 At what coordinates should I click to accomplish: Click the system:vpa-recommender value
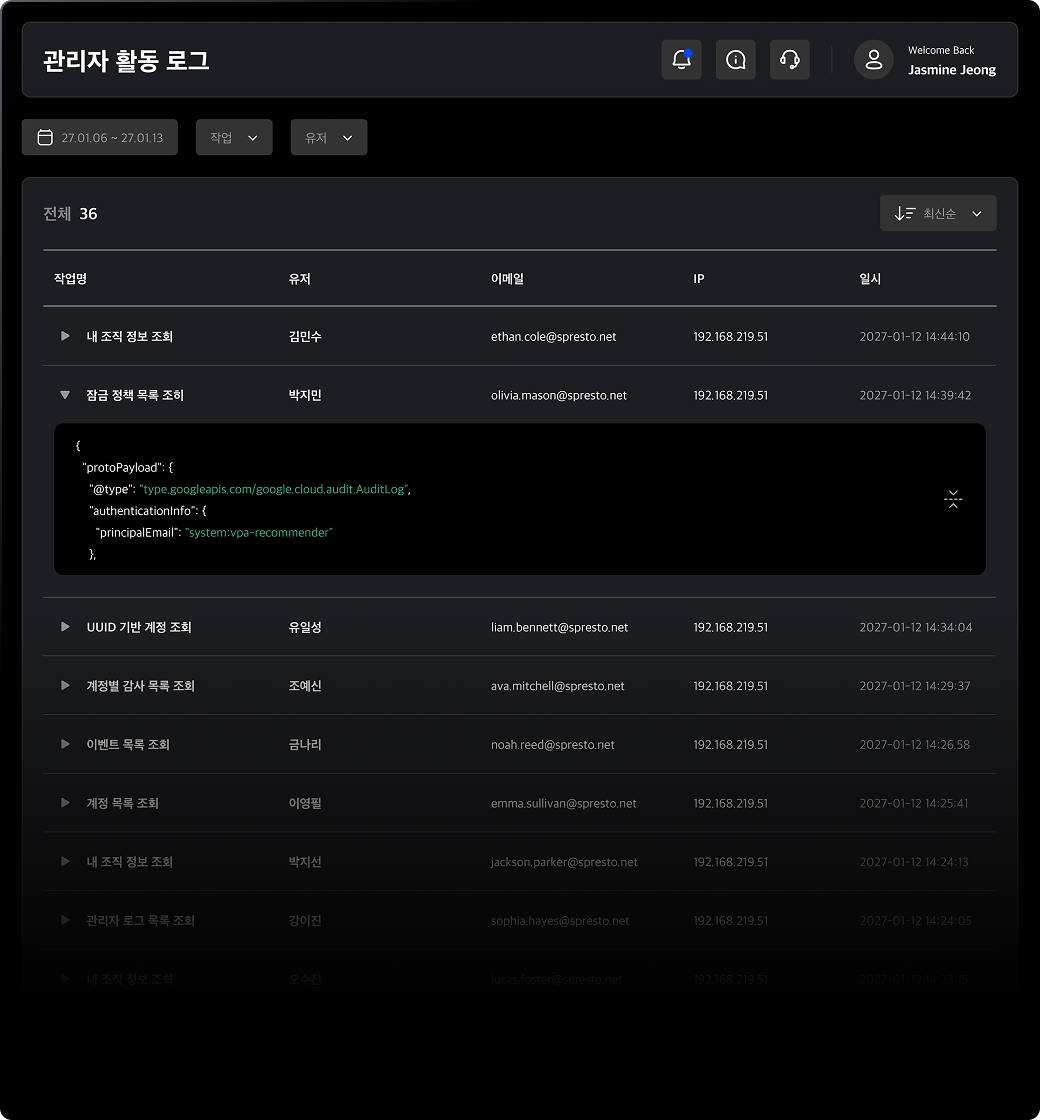point(259,532)
